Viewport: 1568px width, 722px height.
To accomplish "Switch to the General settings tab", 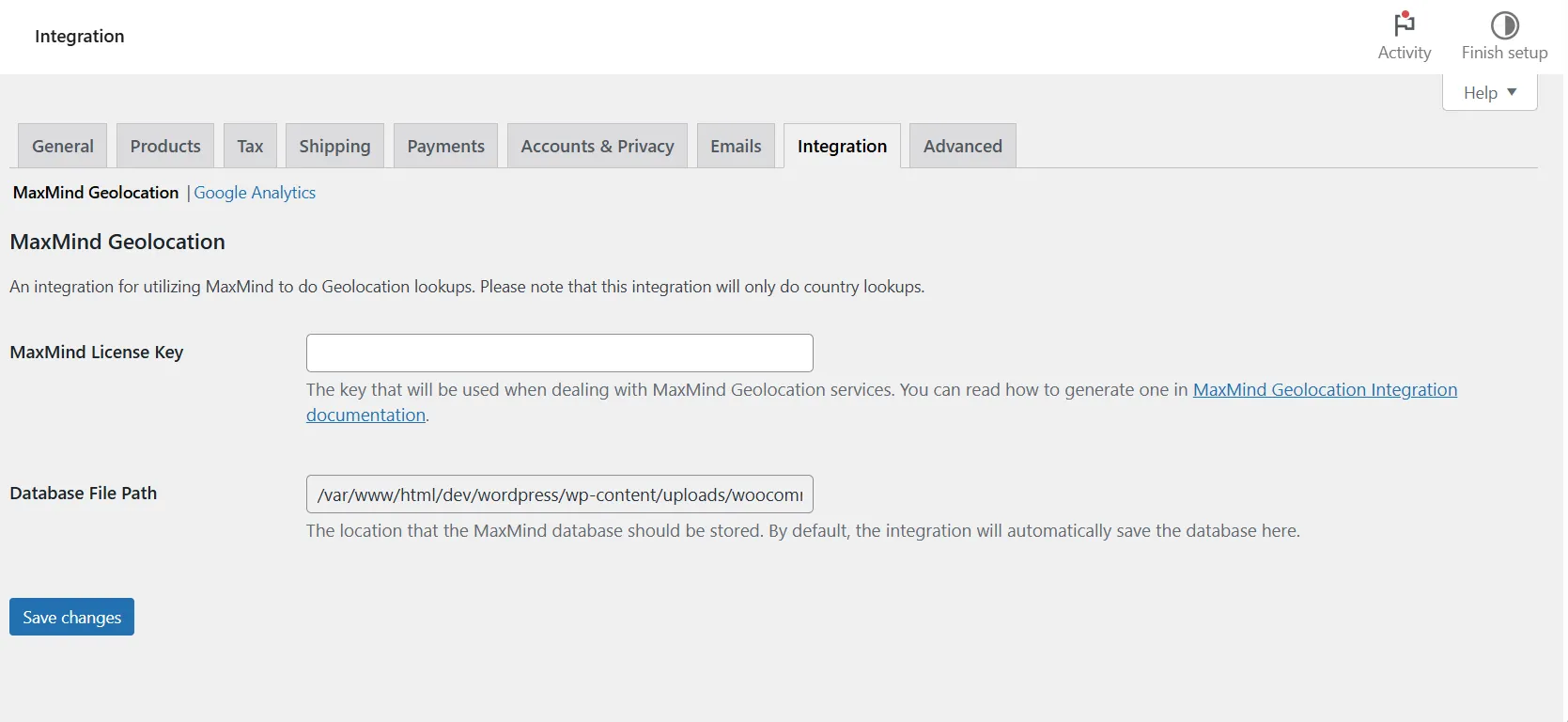I will click(x=62, y=146).
